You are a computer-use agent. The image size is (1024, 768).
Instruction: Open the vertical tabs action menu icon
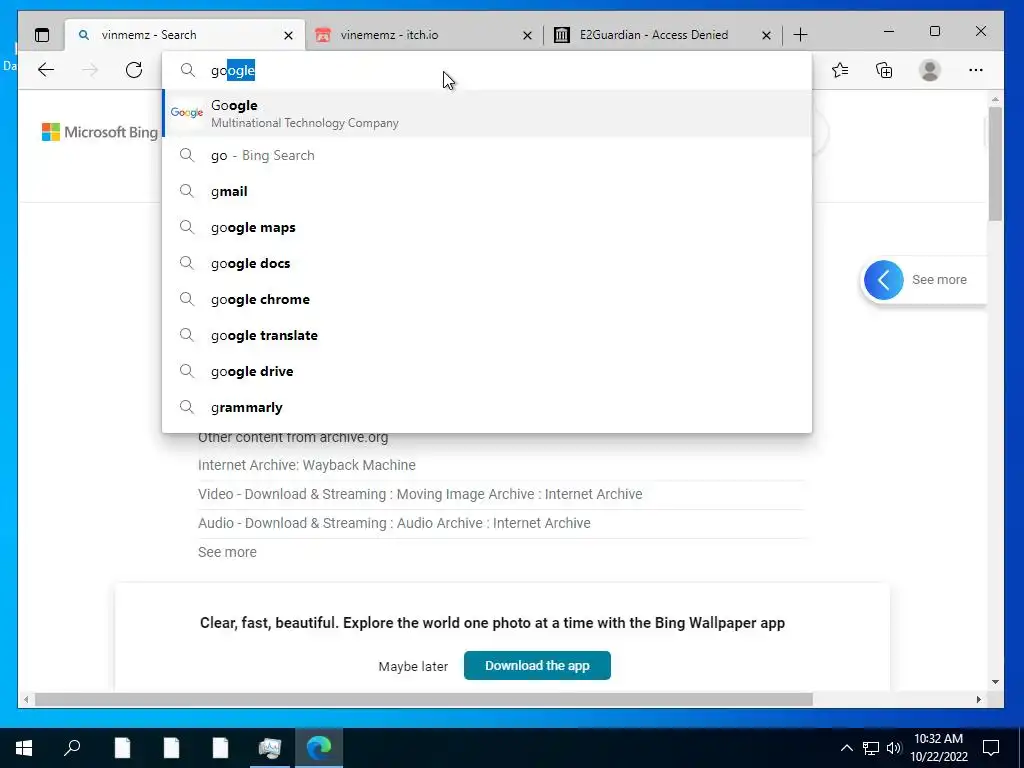tap(42, 35)
